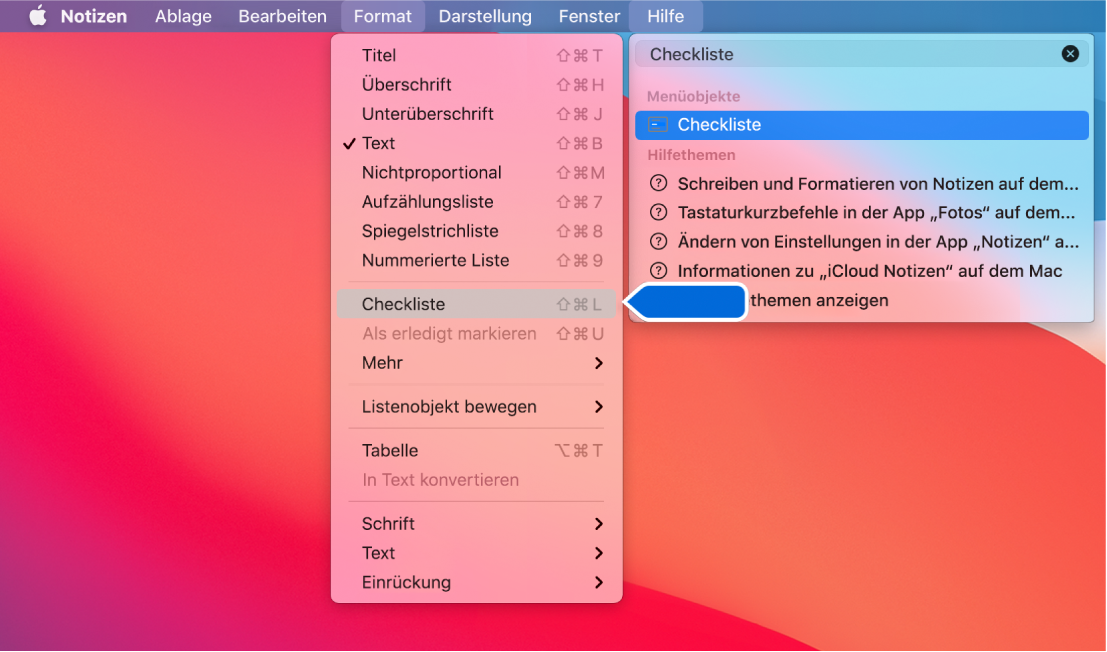This screenshot has height=652, width=1107.
Task: Click the question mark icon next to "iCloud Notizen"
Action: tap(659, 270)
